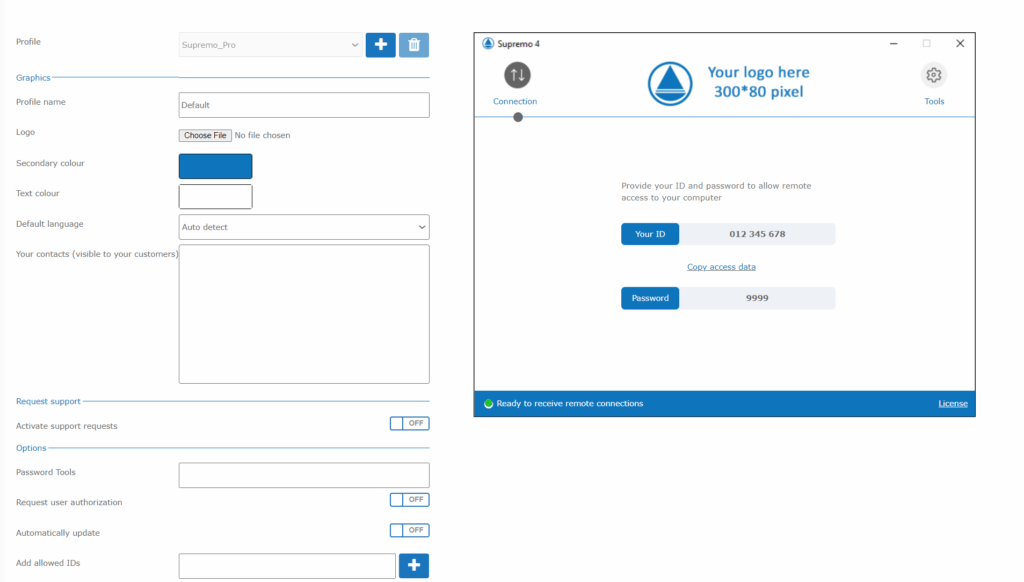Enable Activate support requests switch
The height and width of the screenshot is (582, 1024).
pos(409,423)
